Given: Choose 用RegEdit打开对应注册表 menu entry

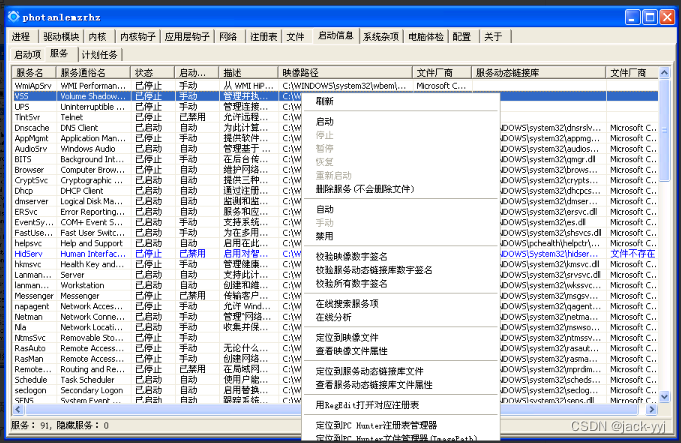Looking at the screenshot, I should (400, 405).
